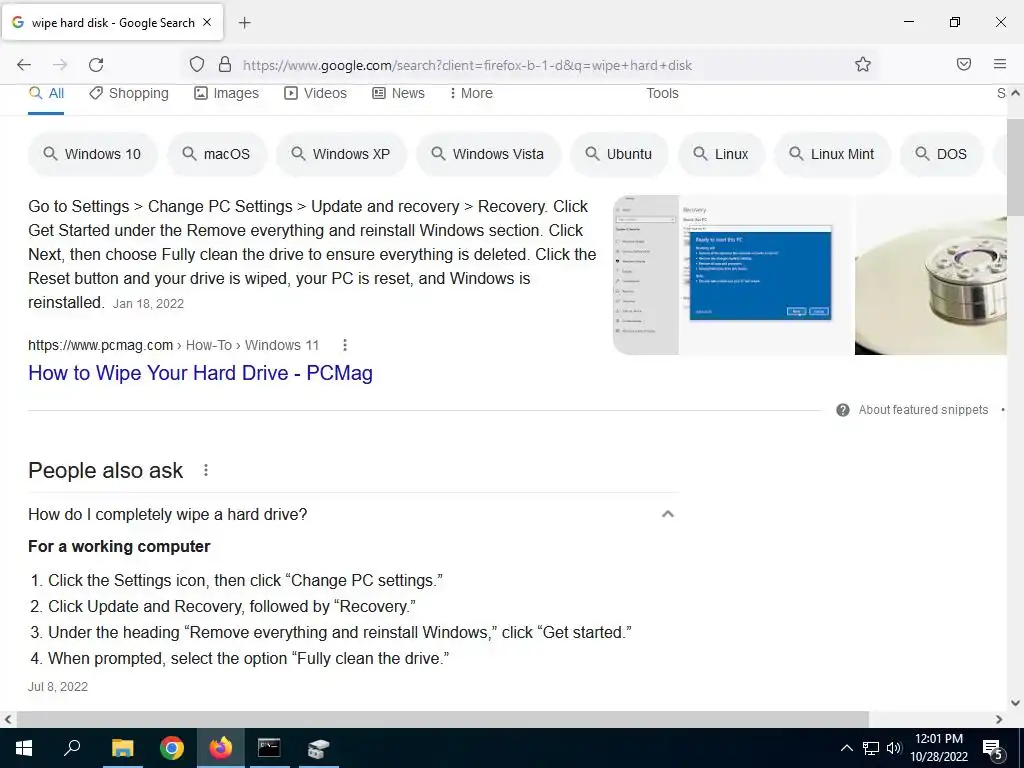Open the hard disk platter photo thumbnail
Screen dimensions: 1024x768
tap(931, 275)
